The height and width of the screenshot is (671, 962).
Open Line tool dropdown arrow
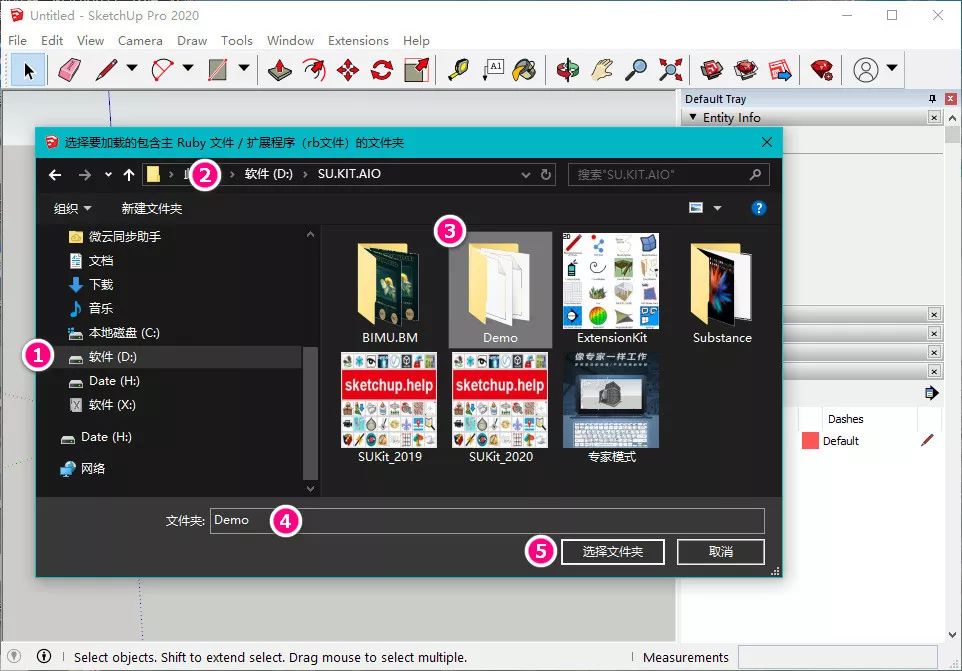coord(132,67)
